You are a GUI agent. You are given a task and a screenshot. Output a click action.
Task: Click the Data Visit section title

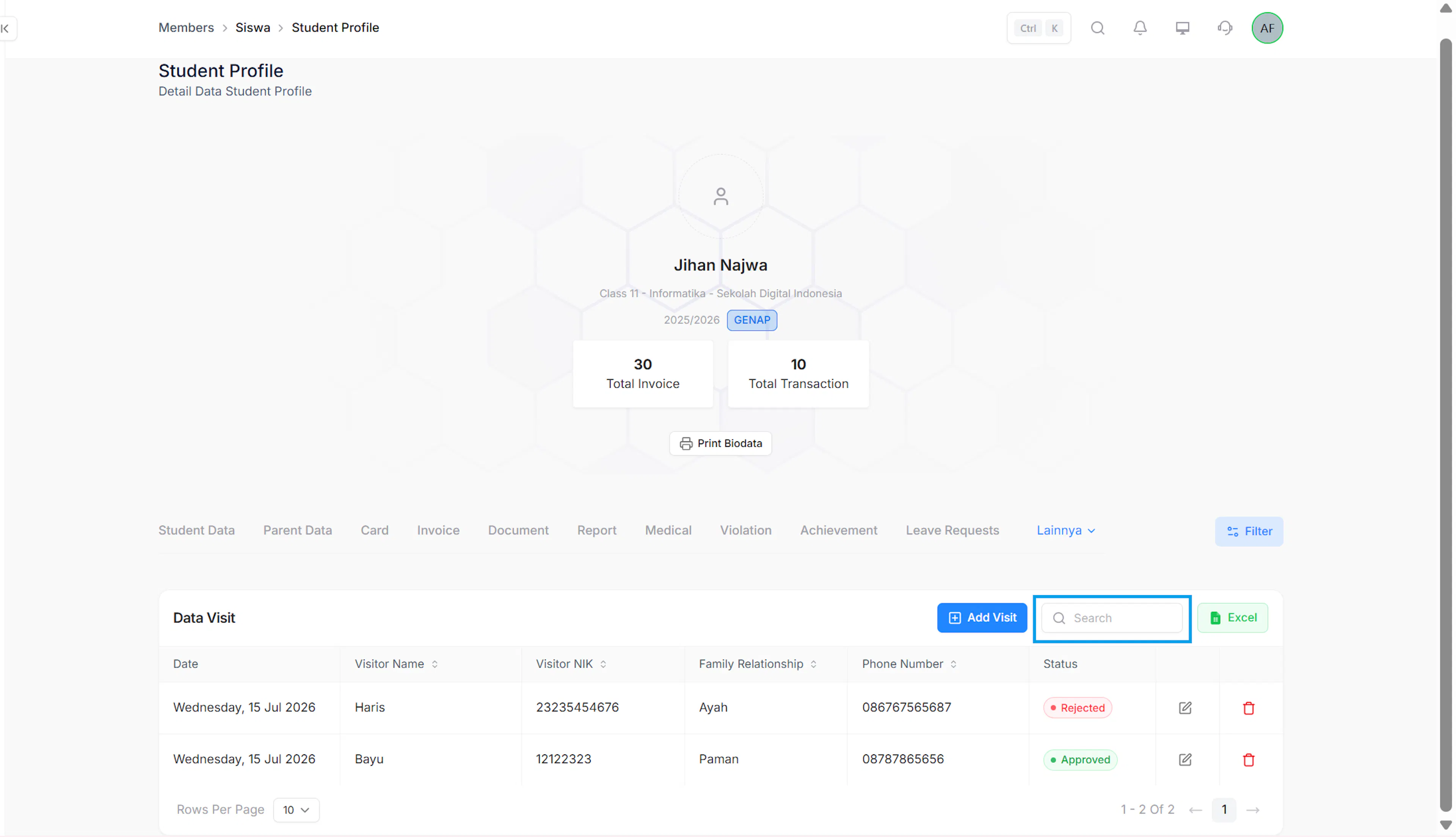(x=204, y=618)
